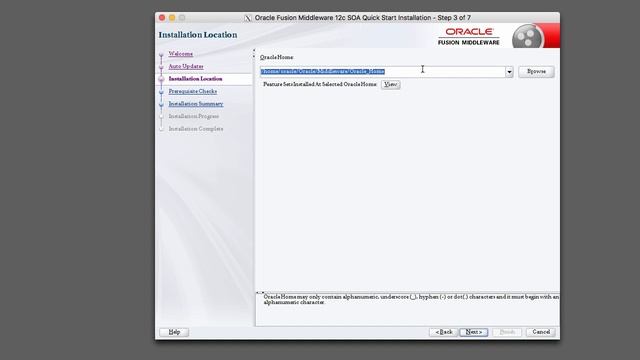Click the message pane collapse arrows
Image resolution: width=640 pixels, height=360 pixels.
(260, 292)
